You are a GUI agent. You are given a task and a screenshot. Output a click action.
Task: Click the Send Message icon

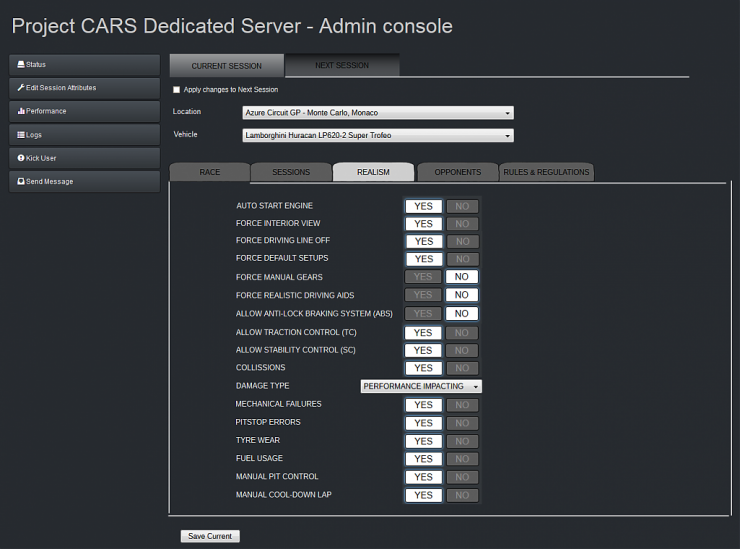click(x=21, y=181)
